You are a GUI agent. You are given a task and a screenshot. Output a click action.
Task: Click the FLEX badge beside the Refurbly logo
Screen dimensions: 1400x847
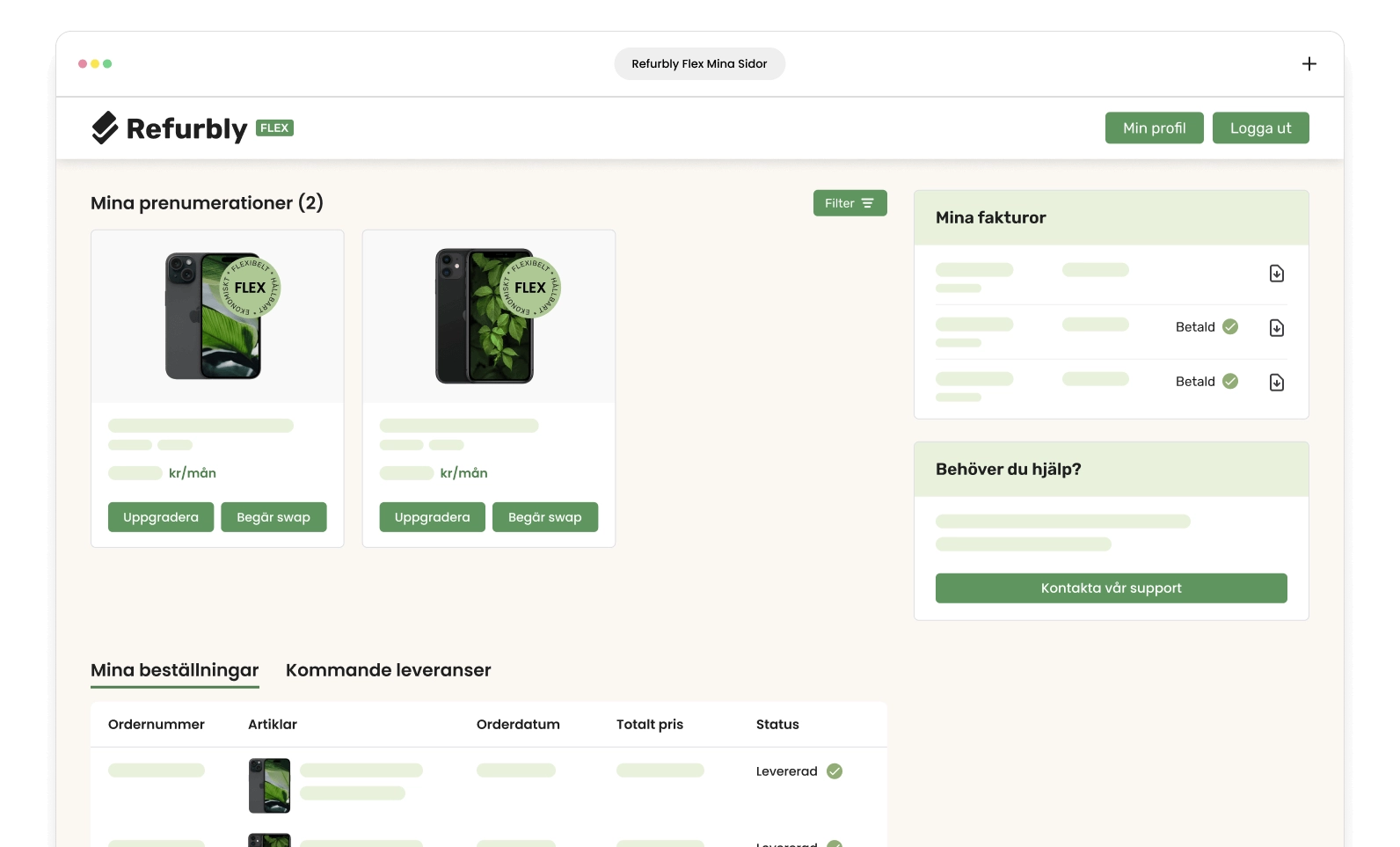click(274, 128)
